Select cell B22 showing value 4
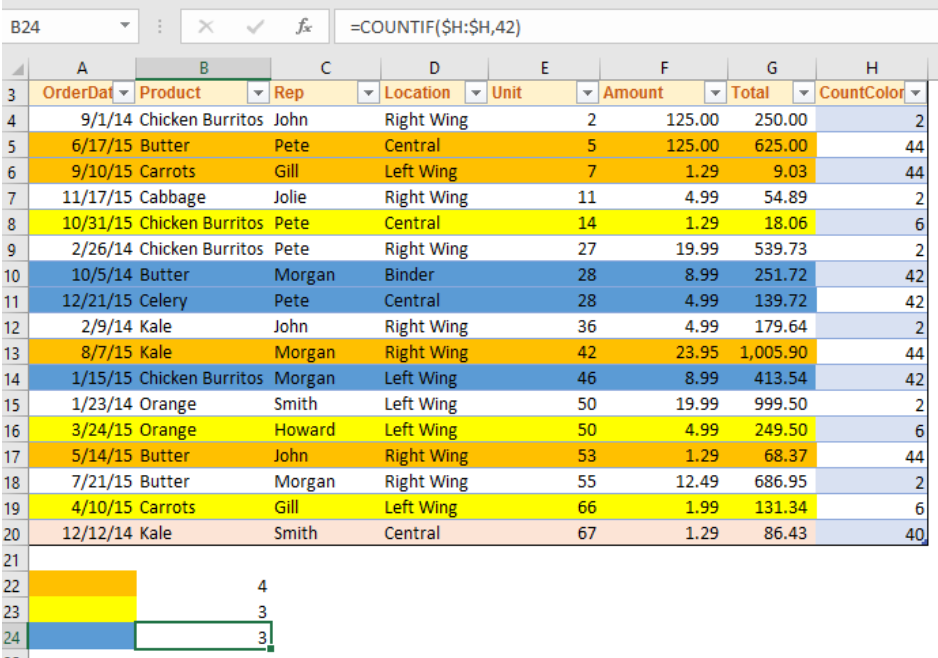Viewport: 938px width, 658px height. pos(203,584)
